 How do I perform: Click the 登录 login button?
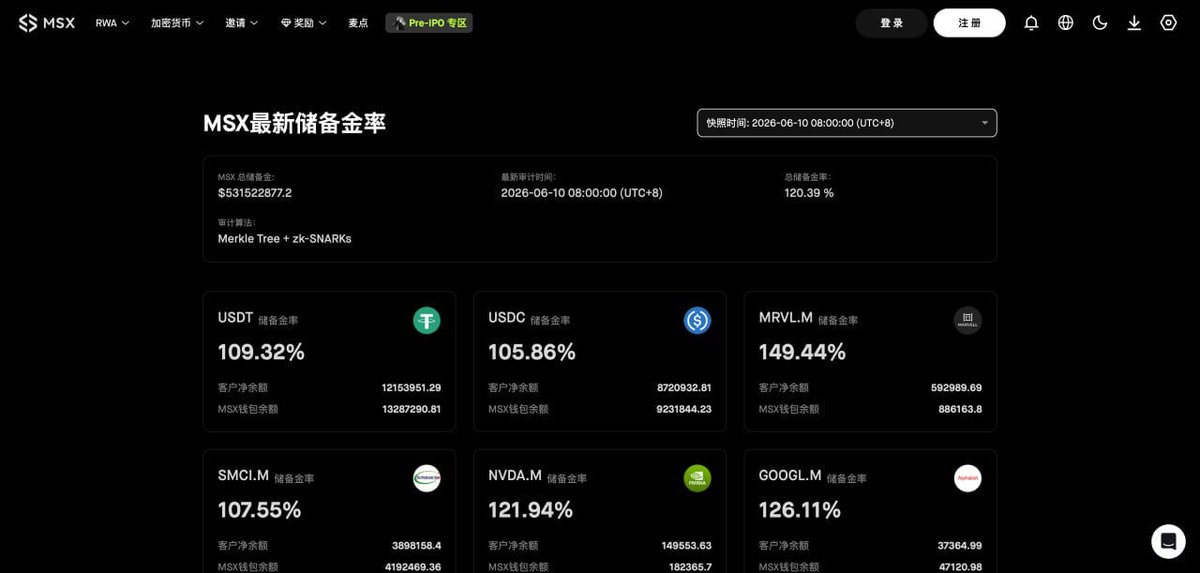[891, 23]
